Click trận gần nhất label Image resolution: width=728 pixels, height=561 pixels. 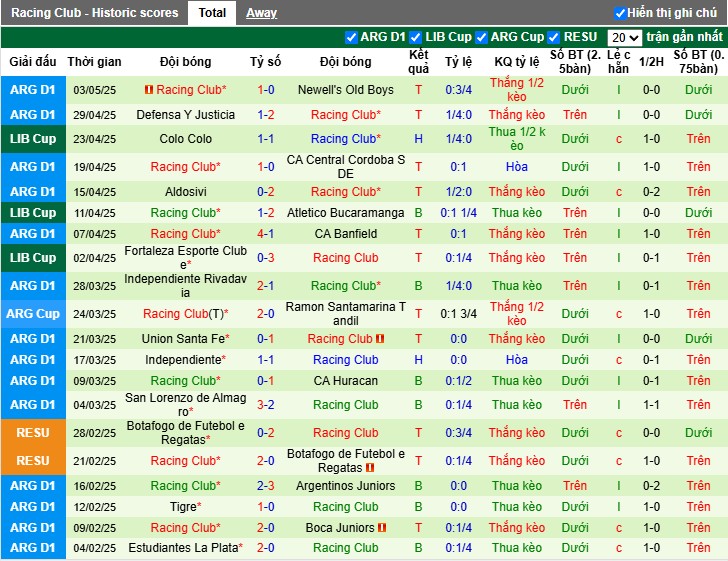click(684, 37)
